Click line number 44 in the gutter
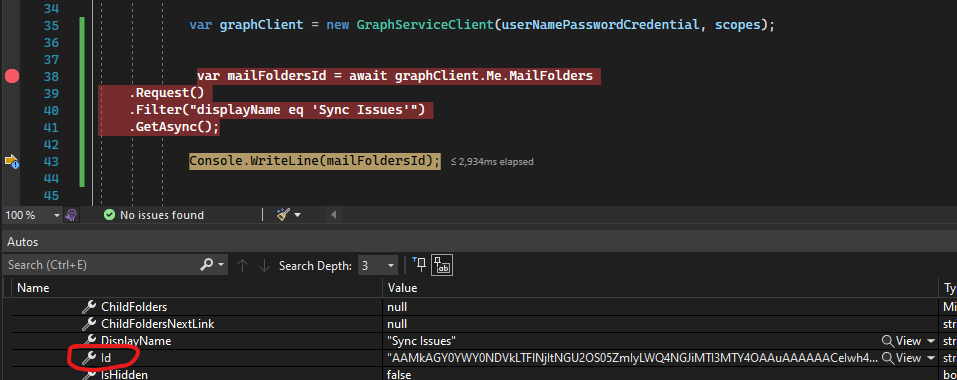The width and height of the screenshot is (957, 380). pyautogui.click(x=51, y=179)
